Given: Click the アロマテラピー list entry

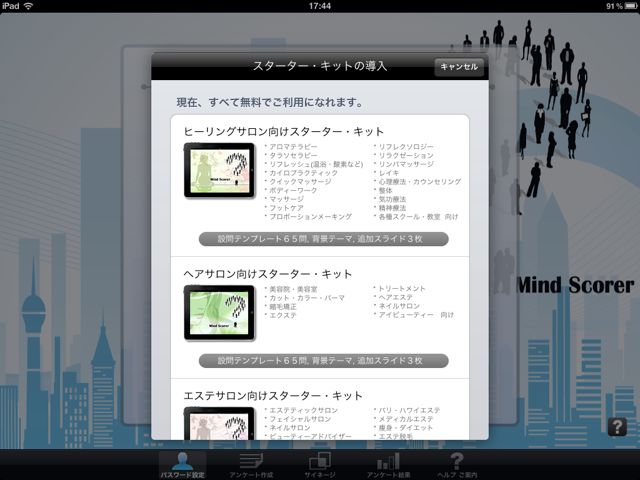Looking at the screenshot, I should [x=291, y=147].
